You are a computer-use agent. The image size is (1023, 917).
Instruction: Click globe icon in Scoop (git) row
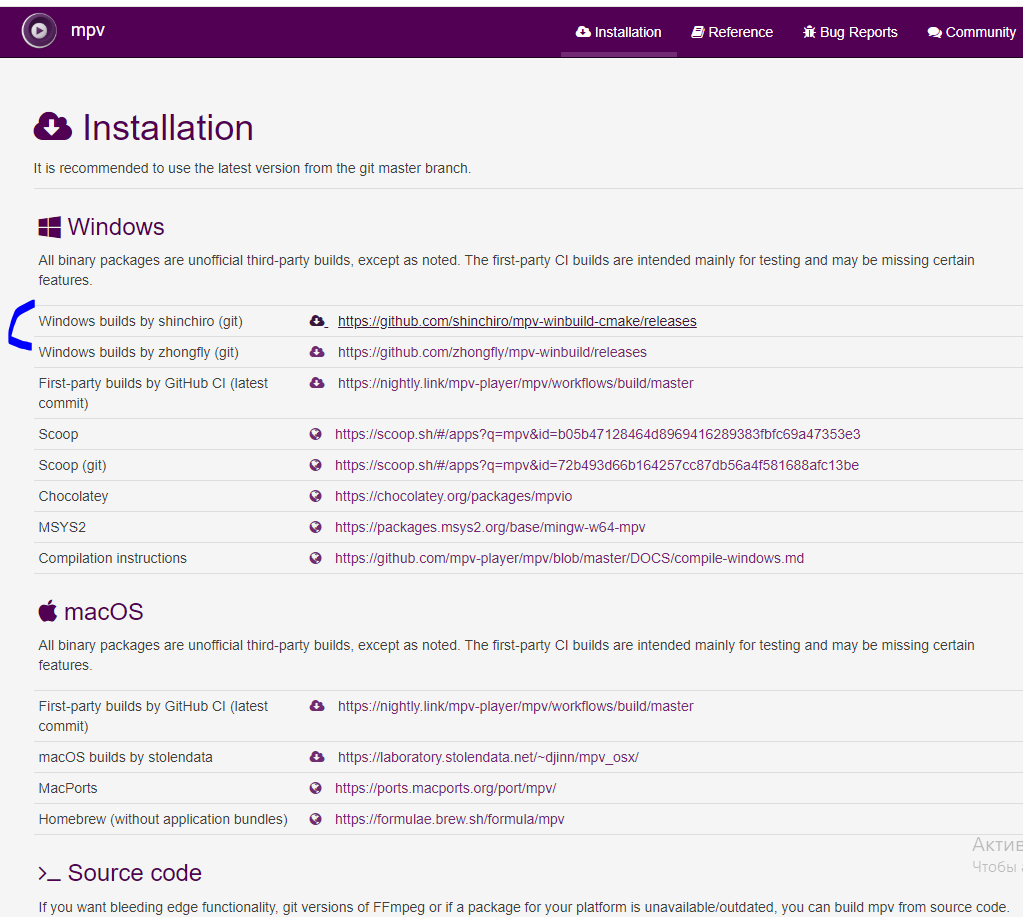click(316, 465)
